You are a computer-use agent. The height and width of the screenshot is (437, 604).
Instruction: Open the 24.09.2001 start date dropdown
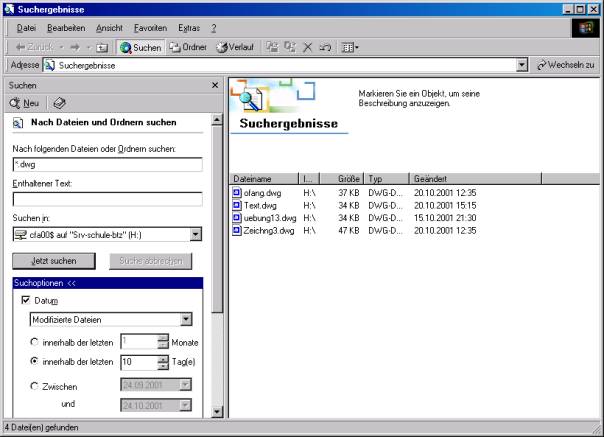[x=186, y=385]
